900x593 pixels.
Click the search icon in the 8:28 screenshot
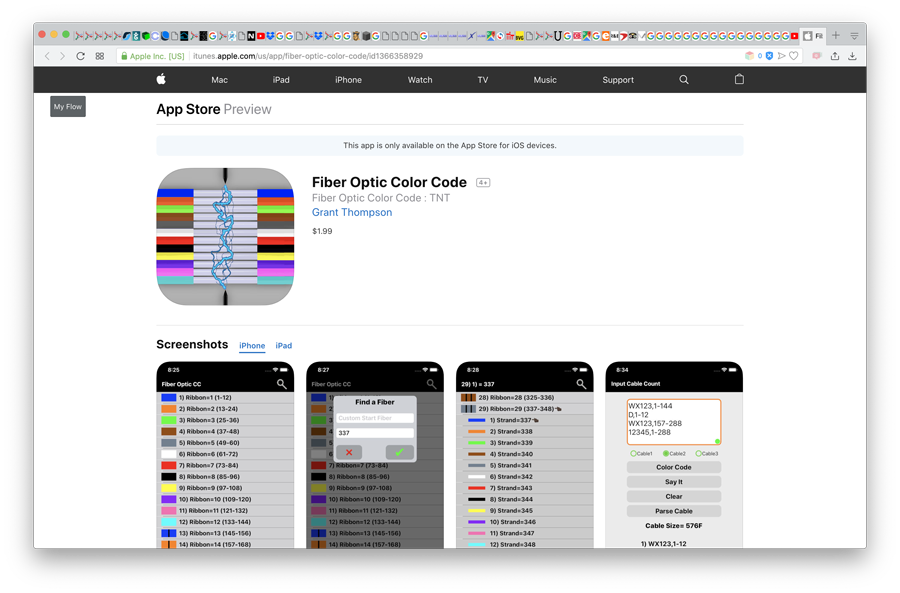(x=581, y=384)
